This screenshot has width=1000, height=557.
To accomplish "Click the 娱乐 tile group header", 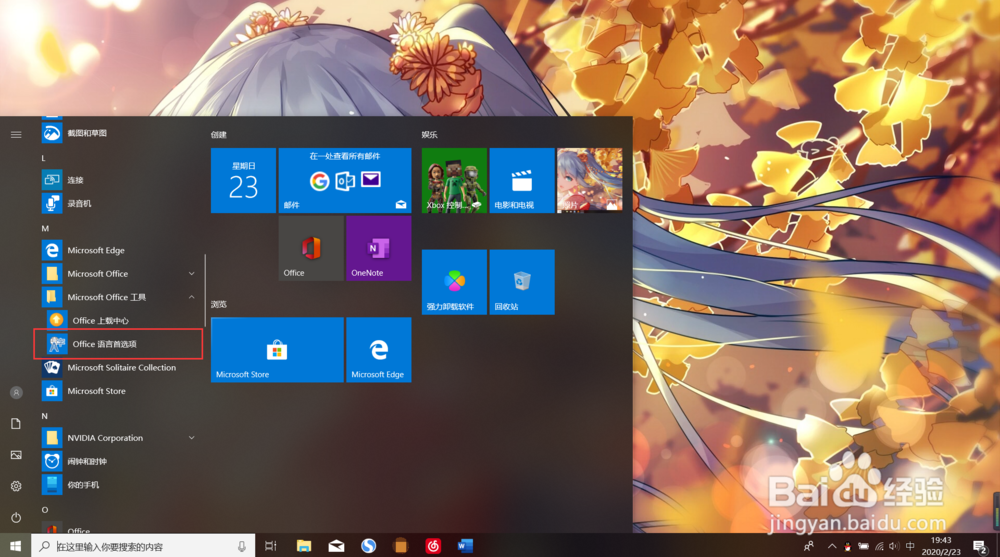I will tap(429, 135).
